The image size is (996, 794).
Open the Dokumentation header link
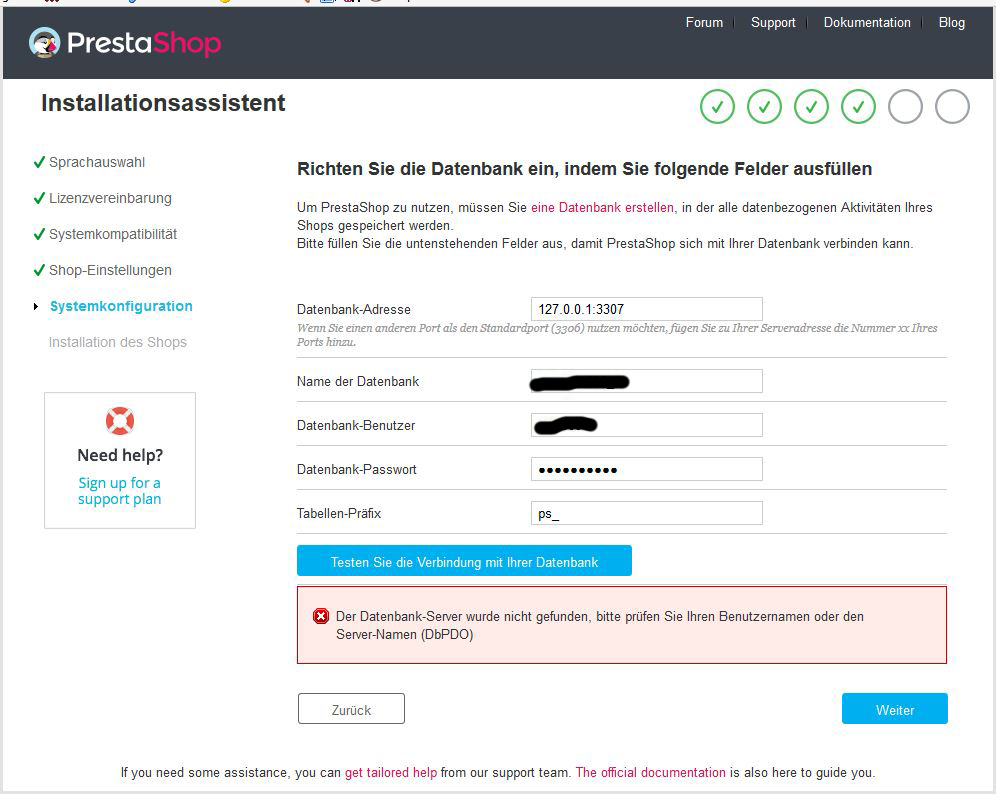[x=867, y=22]
